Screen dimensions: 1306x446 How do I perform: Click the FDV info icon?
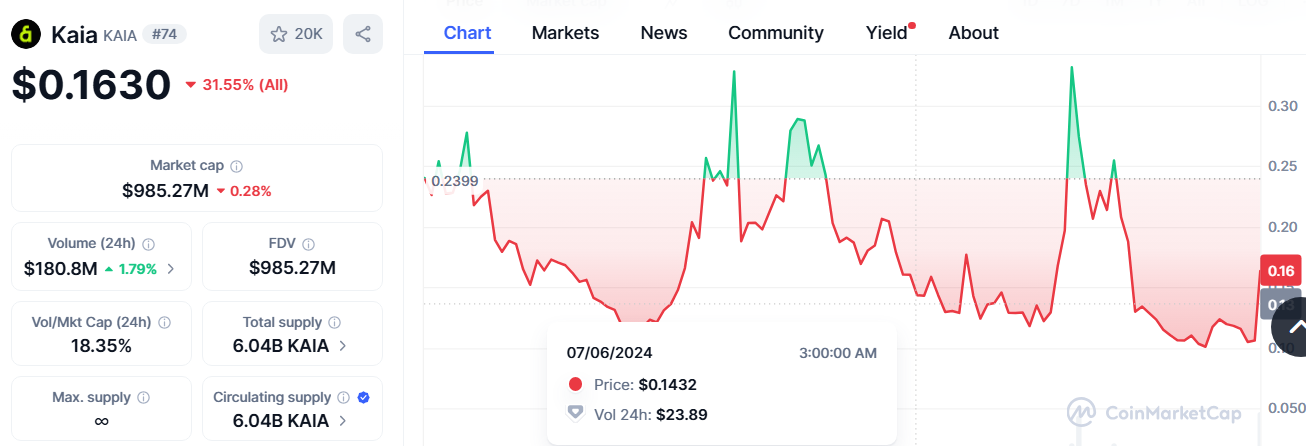point(308,244)
